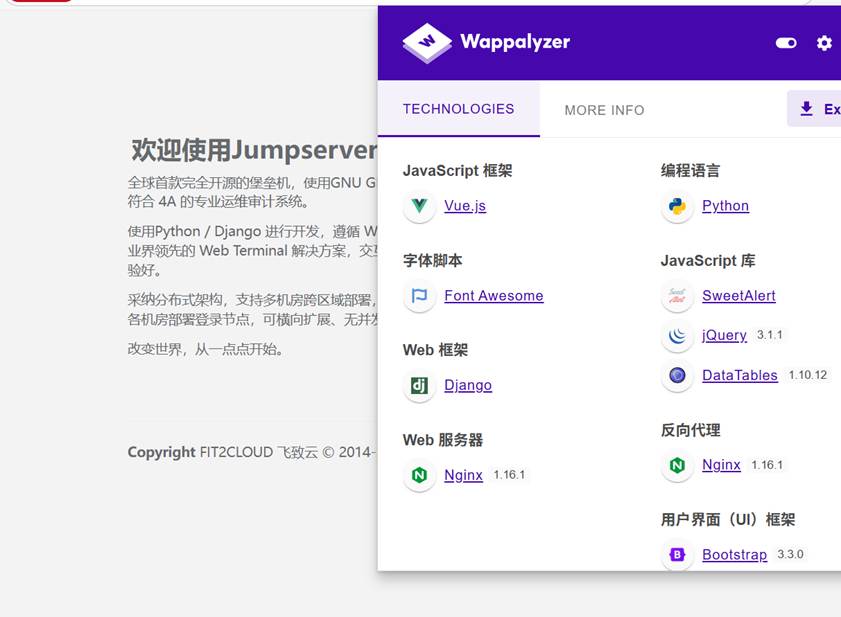Click Nginx icon under 反向代理
Screen dimensions: 841x617
coord(677,465)
